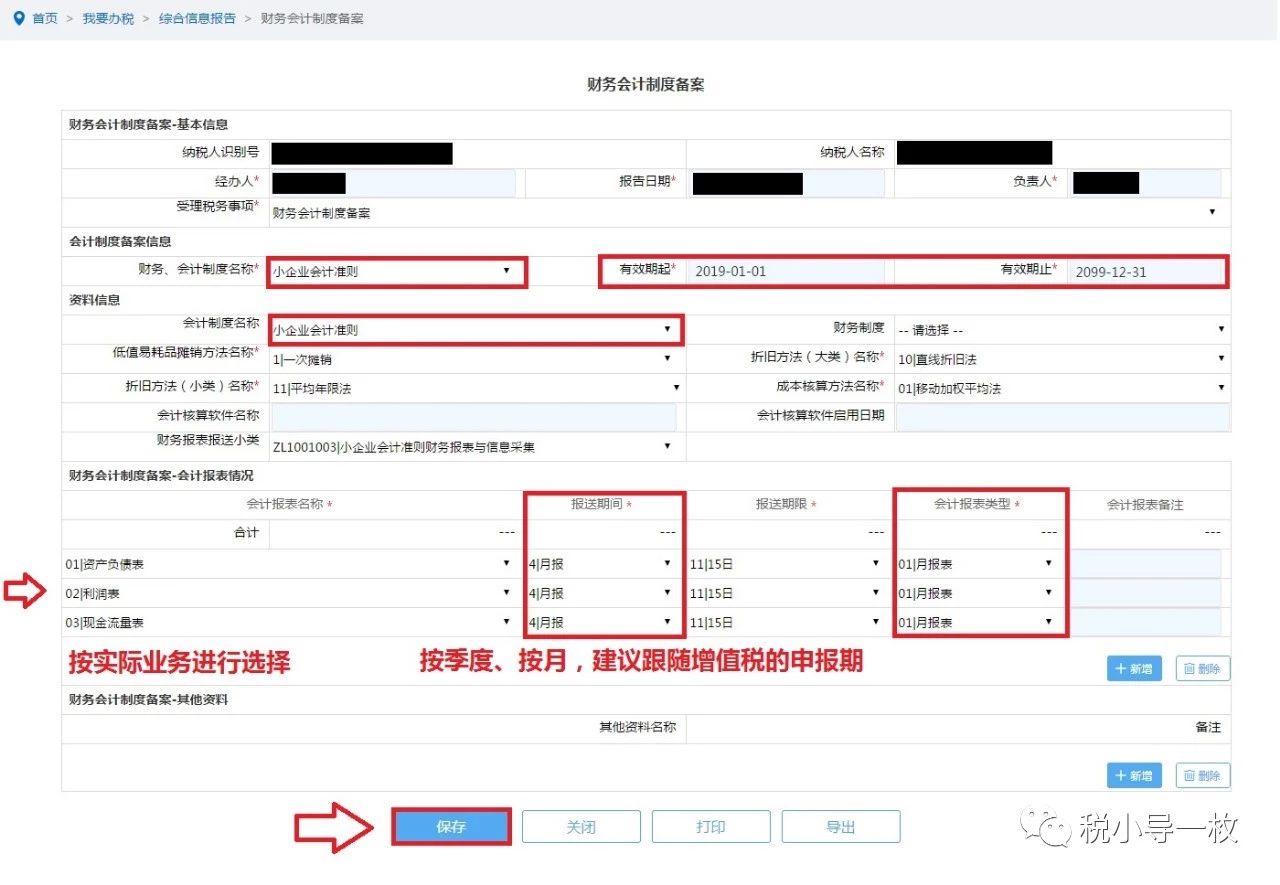Open the 02|利润表 report name dropdown

coord(290,593)
